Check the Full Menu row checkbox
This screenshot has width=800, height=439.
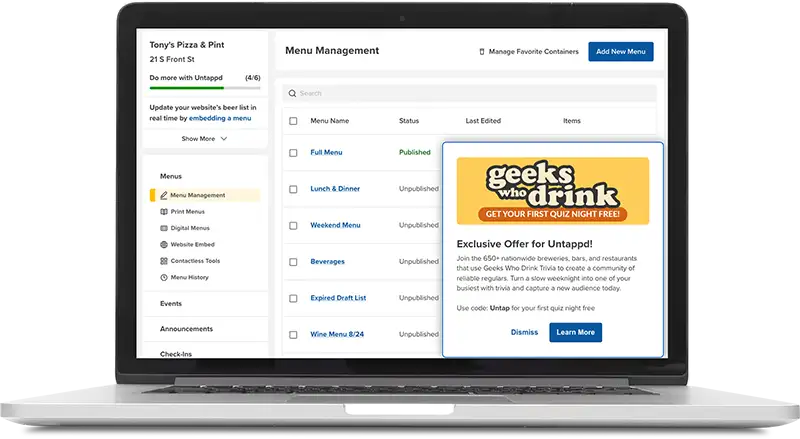[x=293, y=153]
